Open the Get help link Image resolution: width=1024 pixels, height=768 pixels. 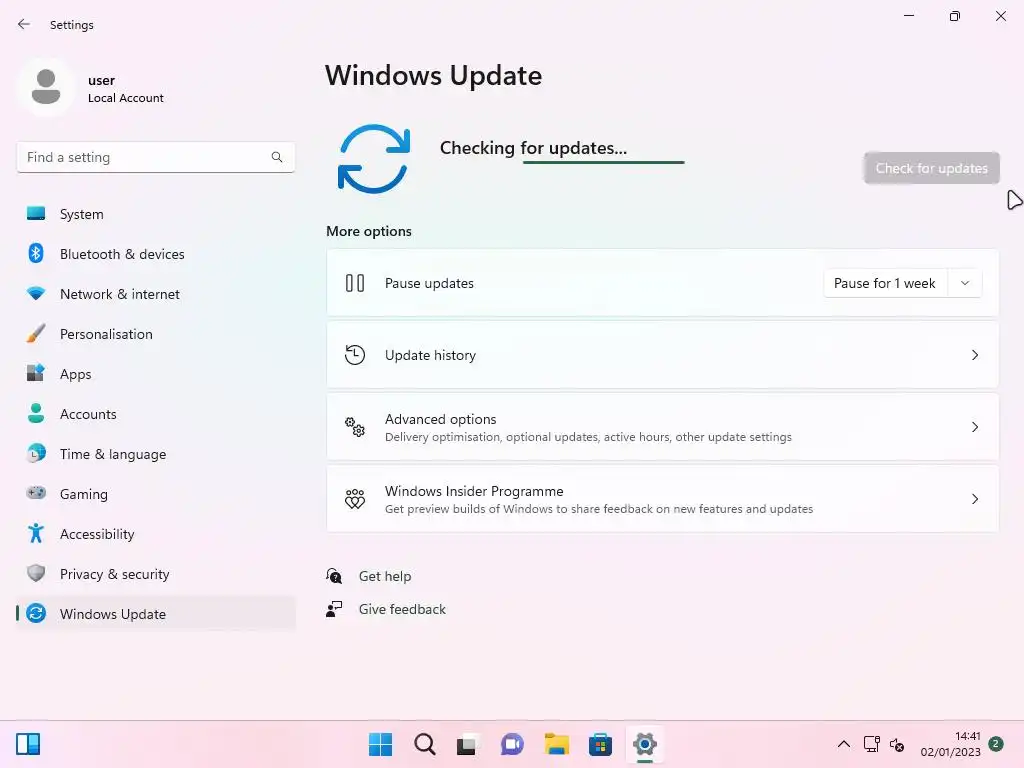click(x=385, y=576)
